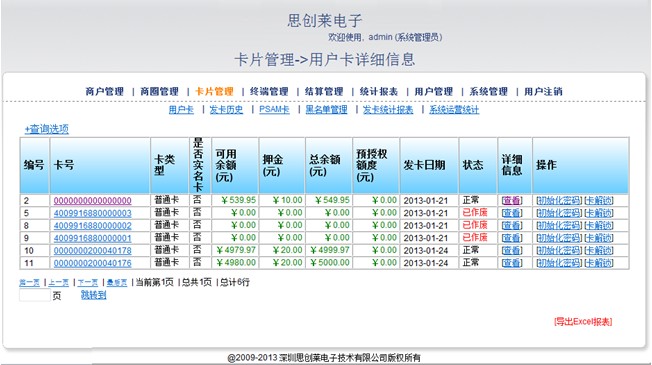652x365 pixels.
Task: Click 卡解锁 for card 0000000200040176
Action: (x=599, y=263)
